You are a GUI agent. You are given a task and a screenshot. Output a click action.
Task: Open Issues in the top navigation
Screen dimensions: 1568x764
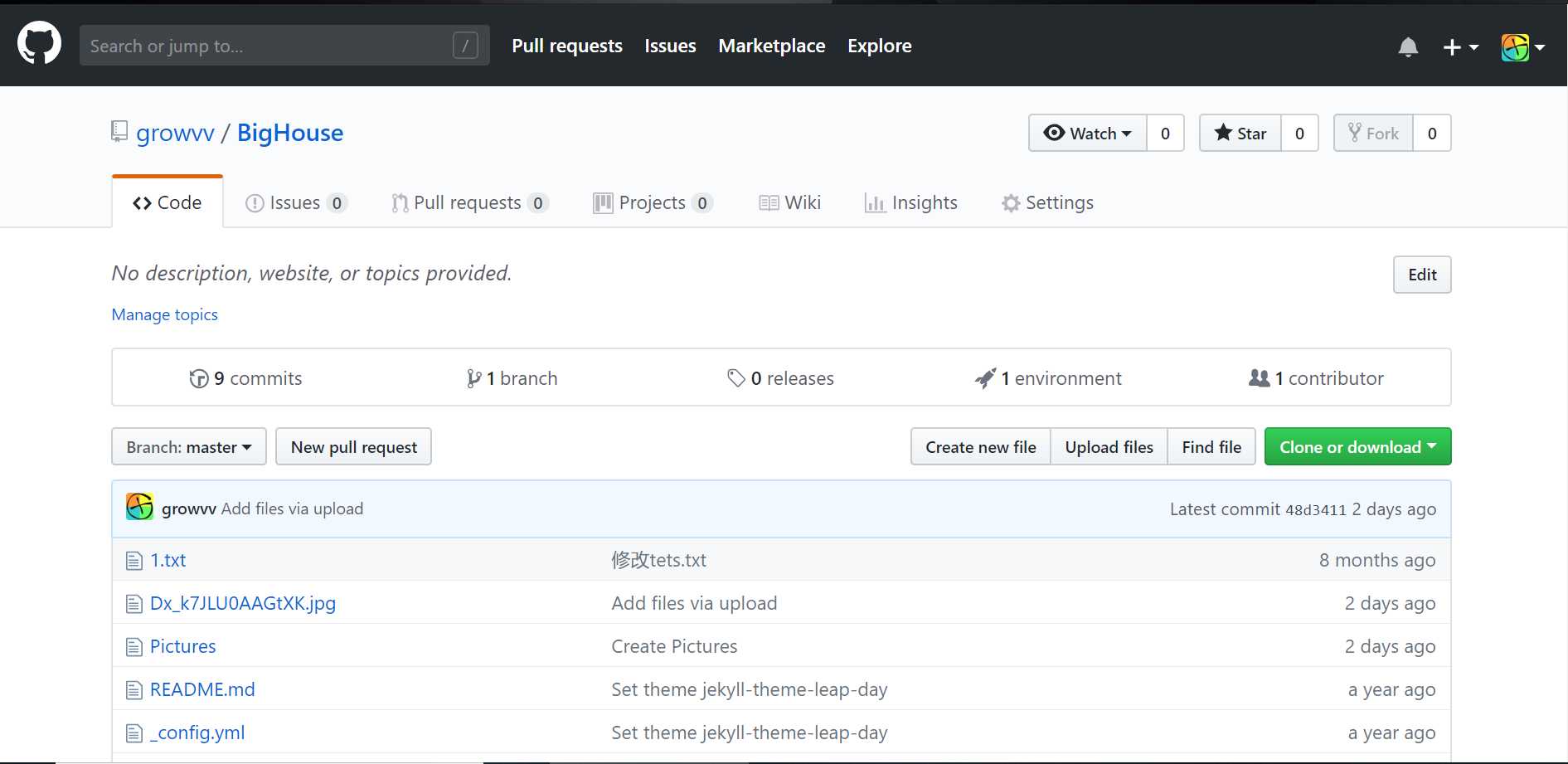(x=670, y=46)
